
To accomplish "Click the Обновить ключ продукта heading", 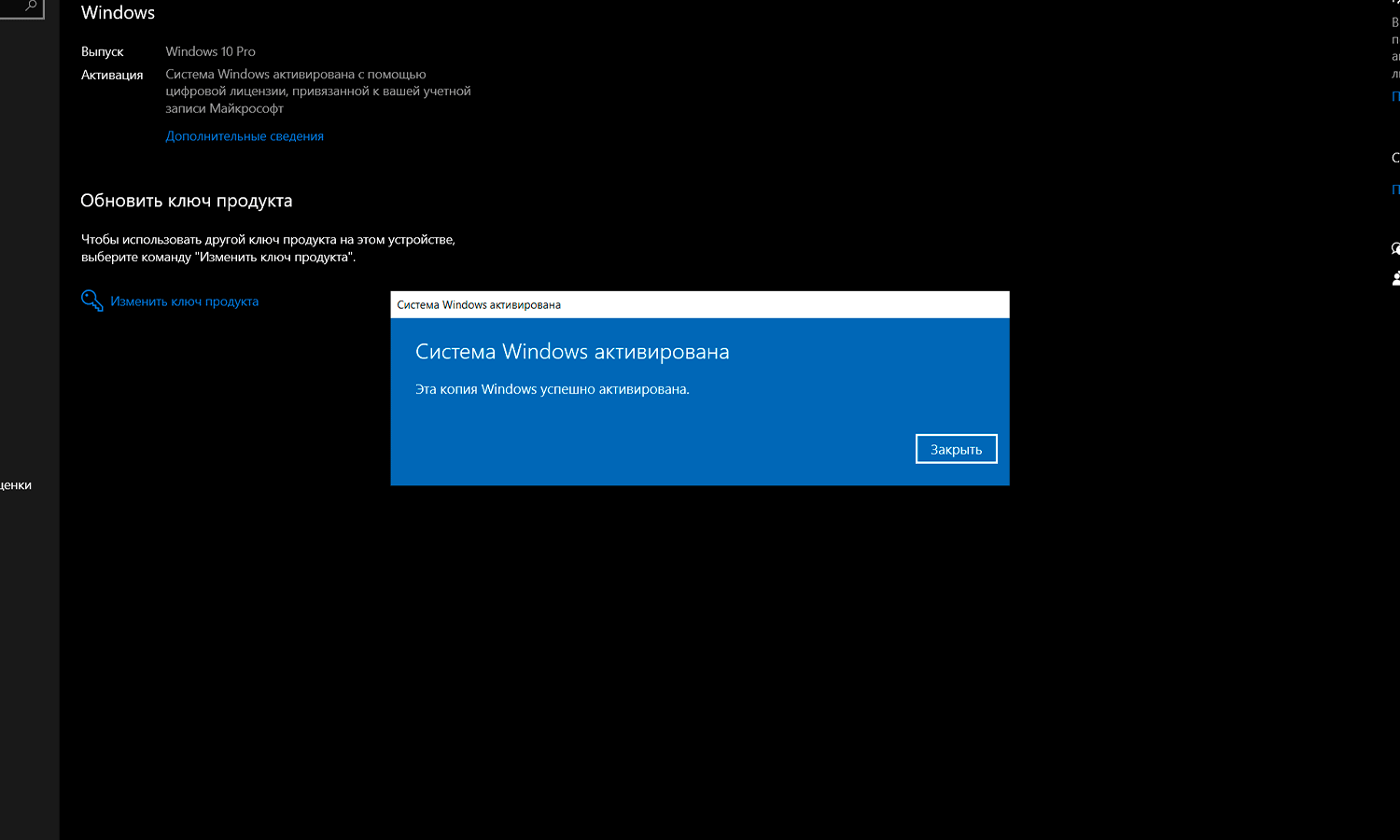I will 186,200.
